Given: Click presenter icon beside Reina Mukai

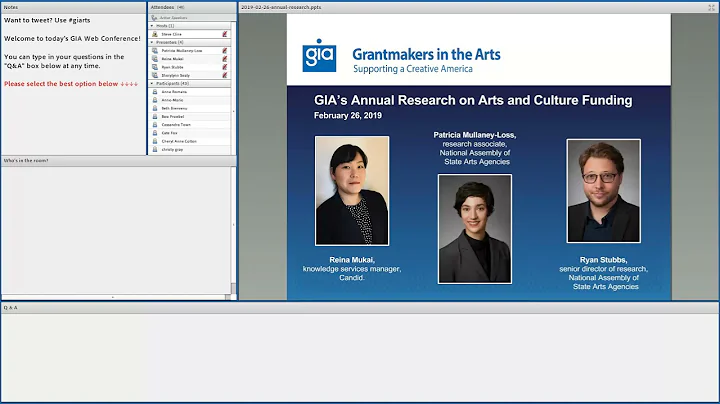Looking at the screenshot, I should [155, 59].
